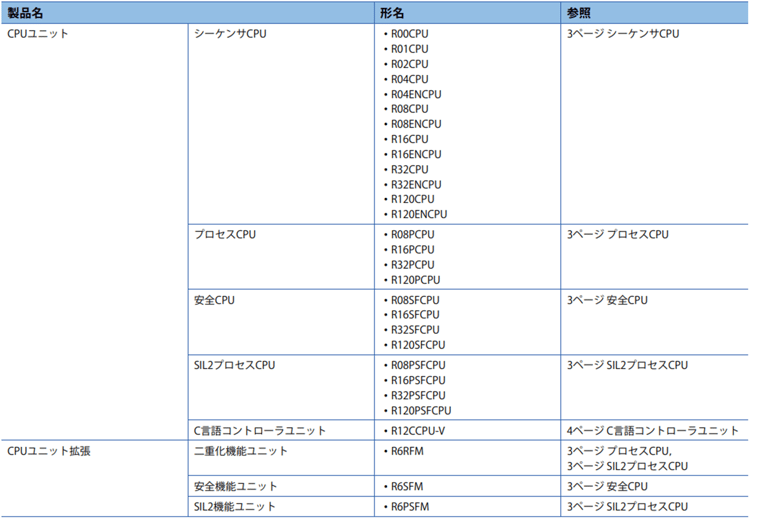Open 3ページ プロセスCPU reference beside R08PCPU
759x522 pixels.
[x=618, y=235]
